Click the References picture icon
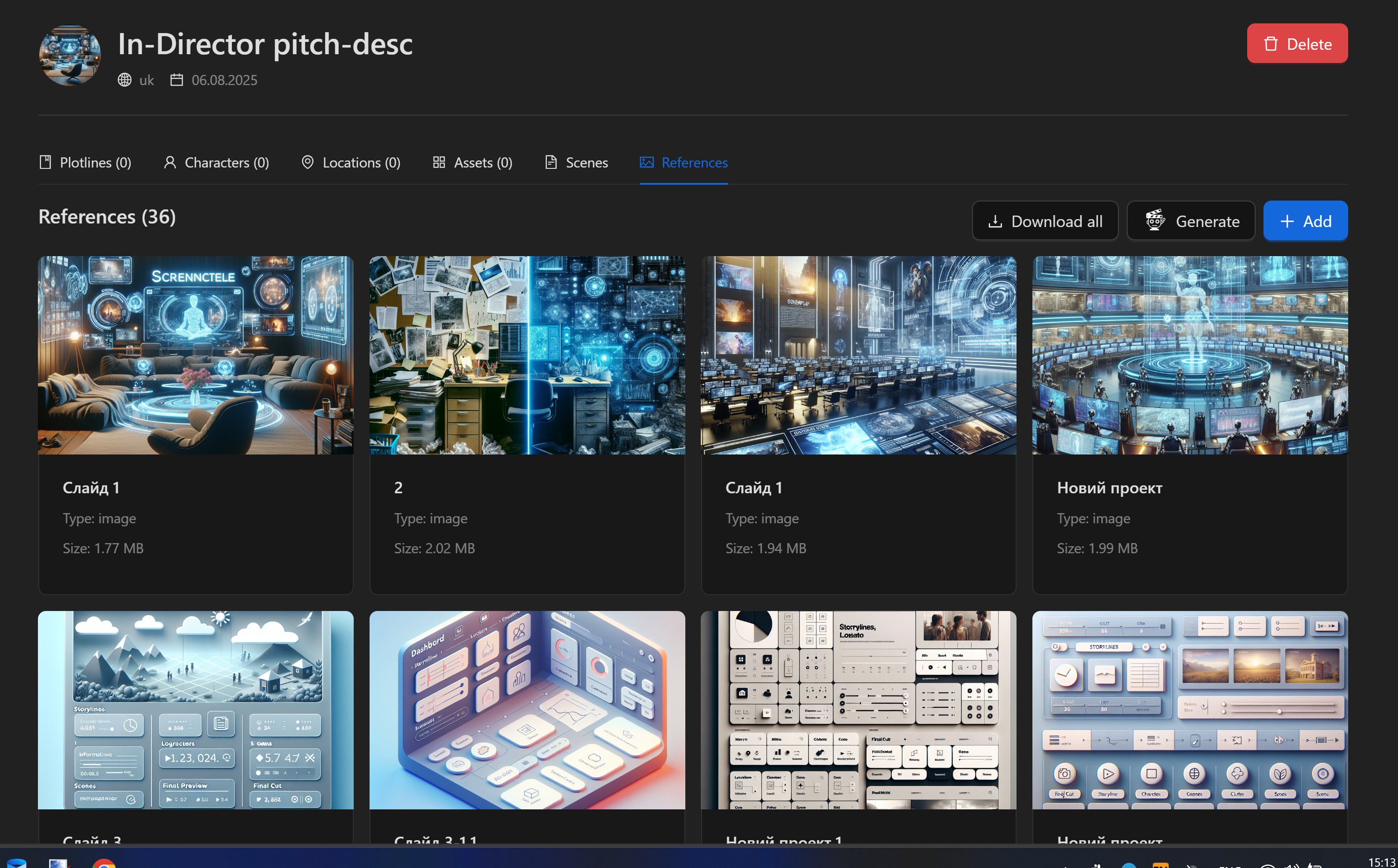This screenshot has width=1398, height=868. point(647,163)
